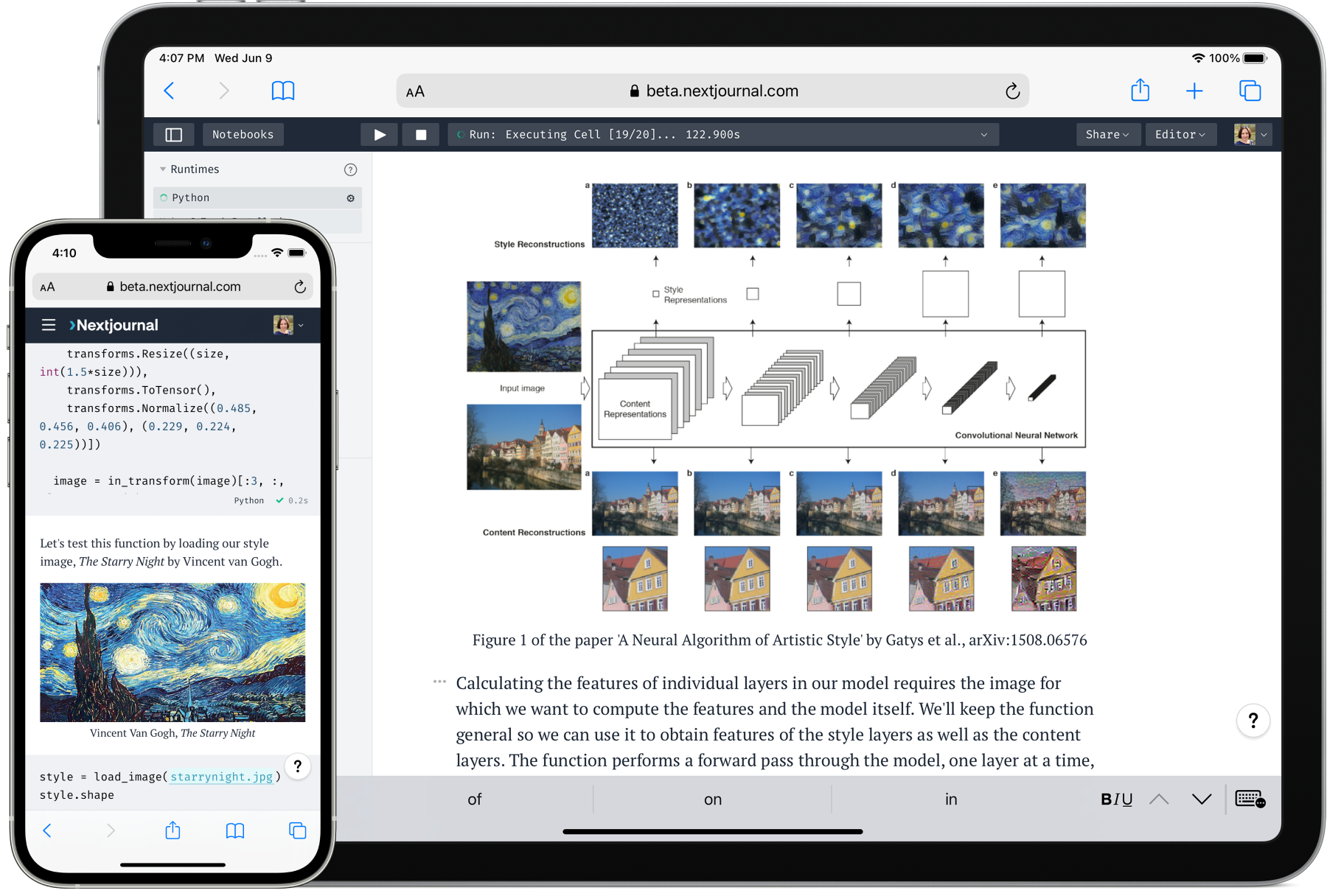Image resolution: width=1327 pixels, height=896 pixels.
Task: Click the neural style figure caption
Action: click(779, 640)
